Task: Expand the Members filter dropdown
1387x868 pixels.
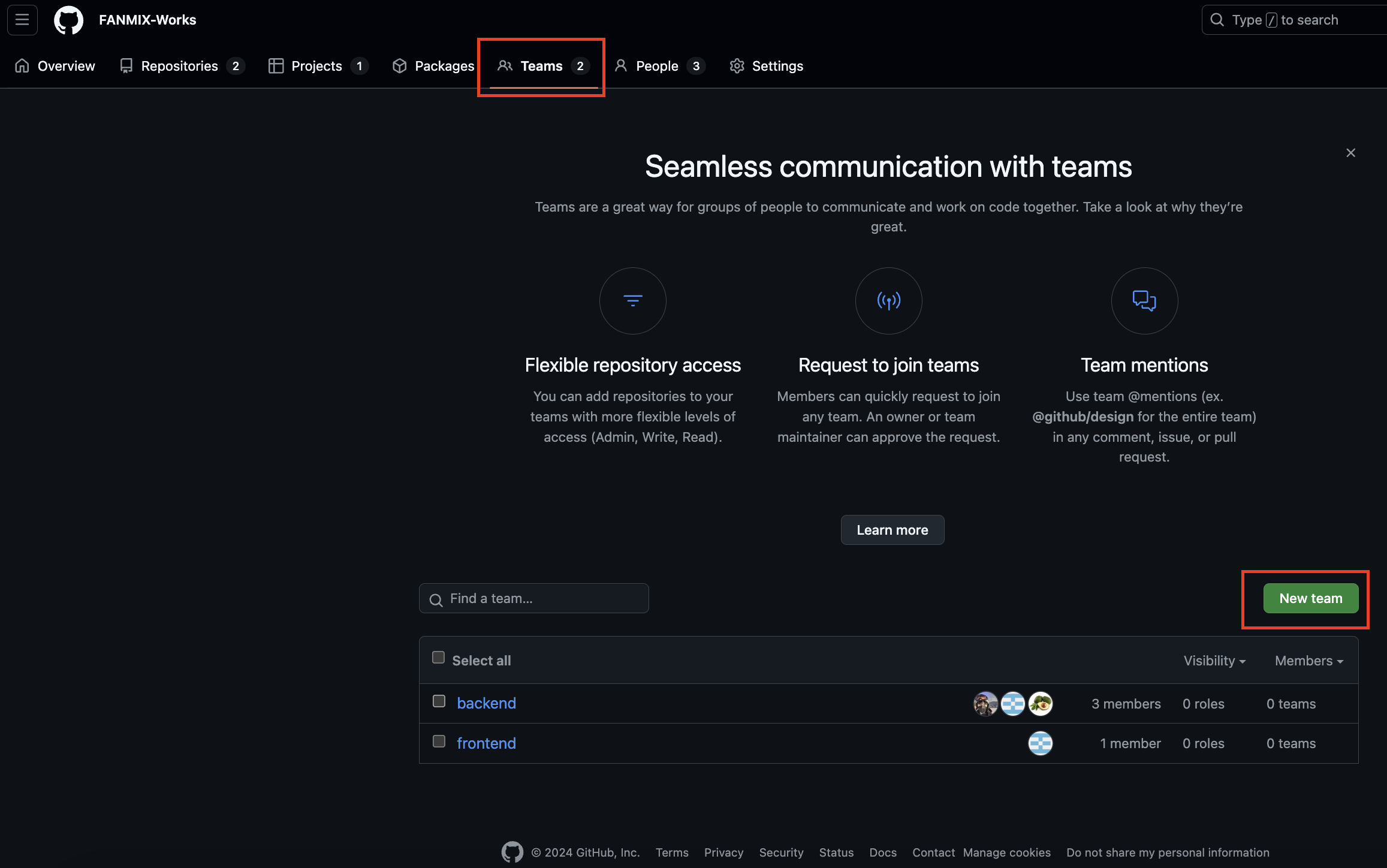Action: (1308, 661)
